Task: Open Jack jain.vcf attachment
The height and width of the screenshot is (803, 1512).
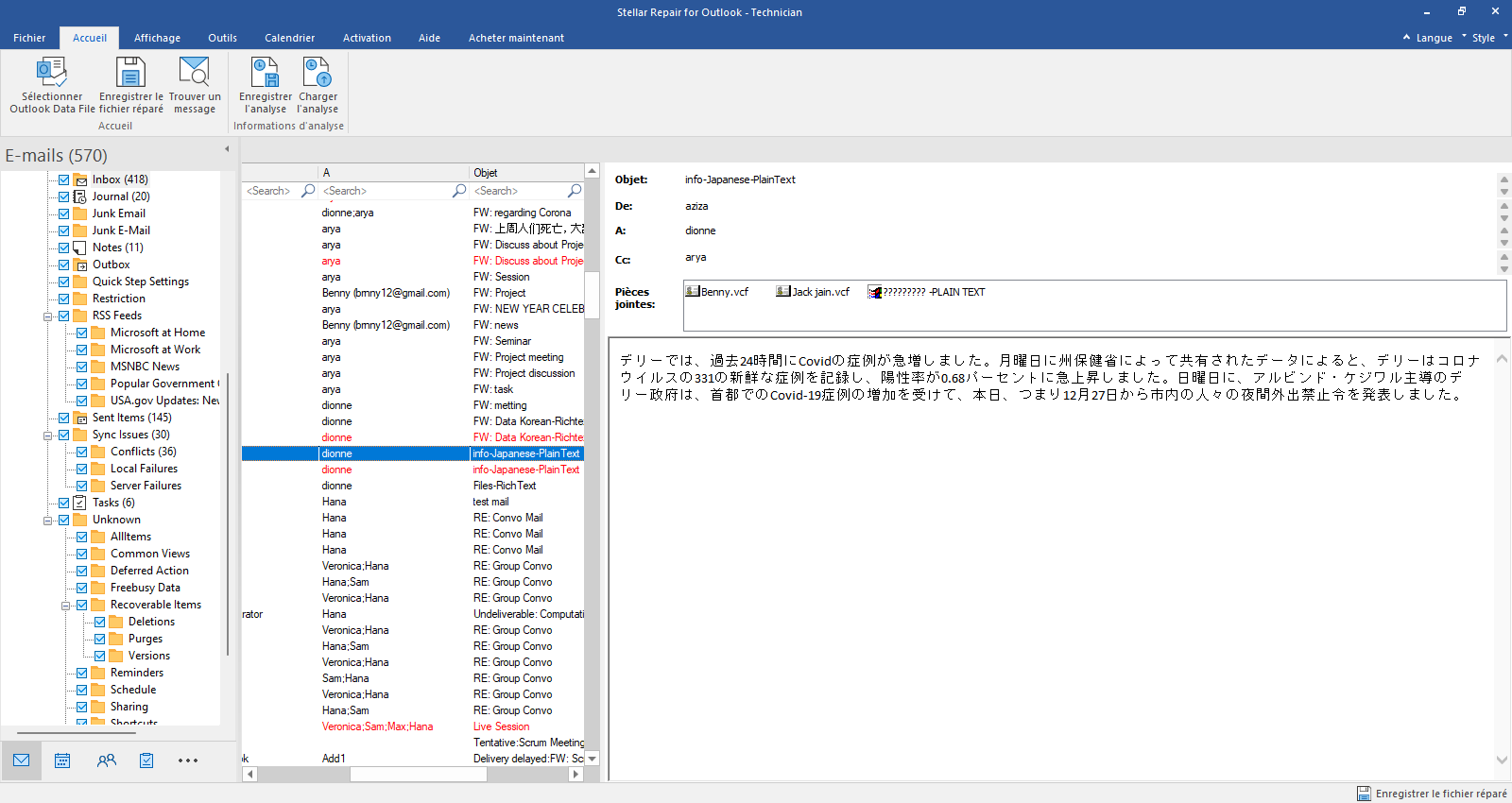Action: click(x=813, y=292)
